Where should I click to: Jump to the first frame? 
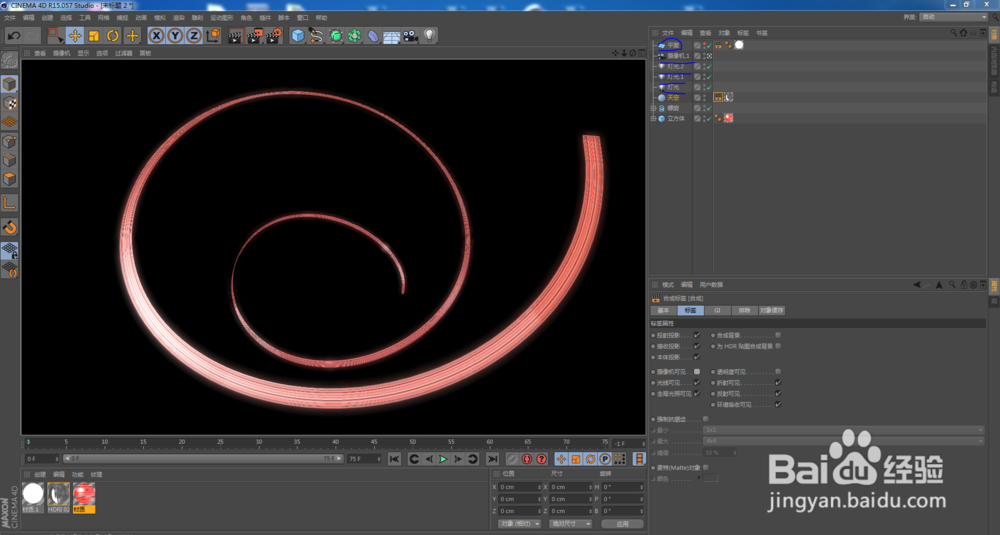(395, 459)
